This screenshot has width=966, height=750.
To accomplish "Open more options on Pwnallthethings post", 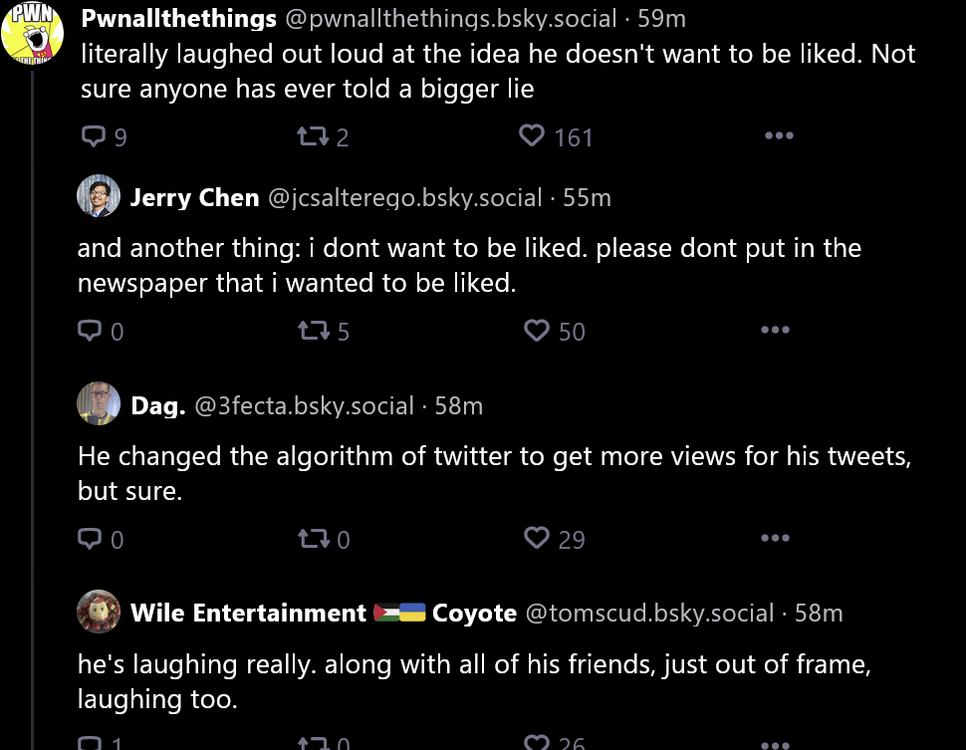I will [x=778, y=136].
